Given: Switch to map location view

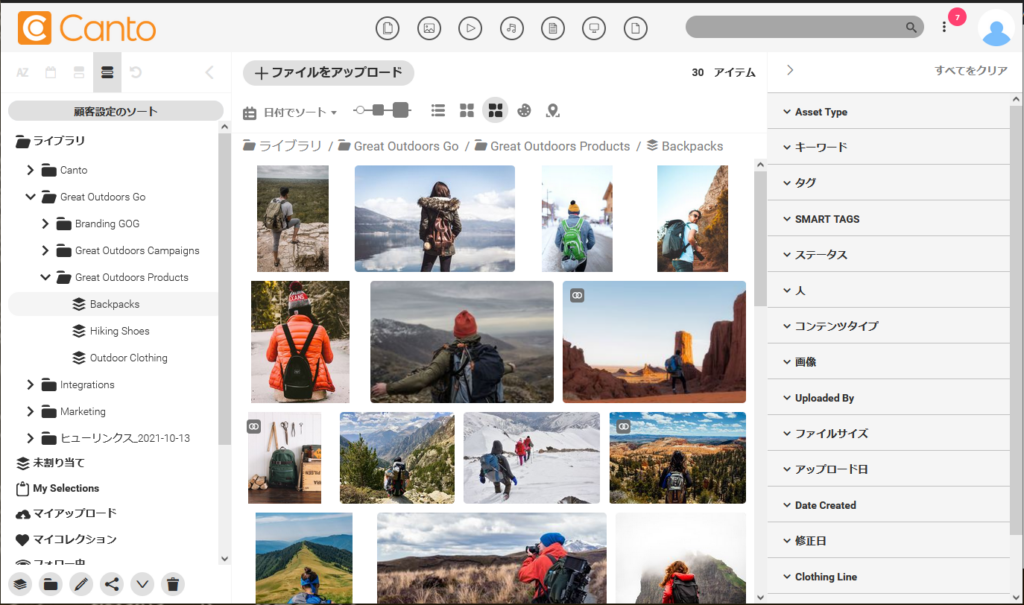Looking at the screenshot, I should [x=552, y=111].
